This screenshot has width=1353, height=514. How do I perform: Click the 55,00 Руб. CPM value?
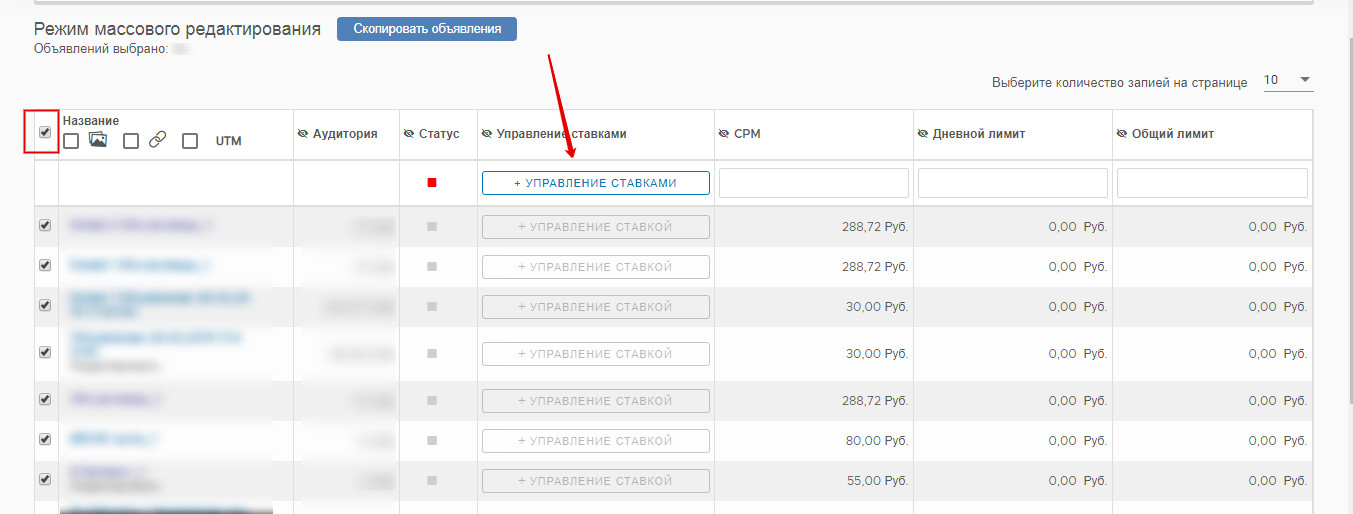pyautogui.click(x=877, y=481)
